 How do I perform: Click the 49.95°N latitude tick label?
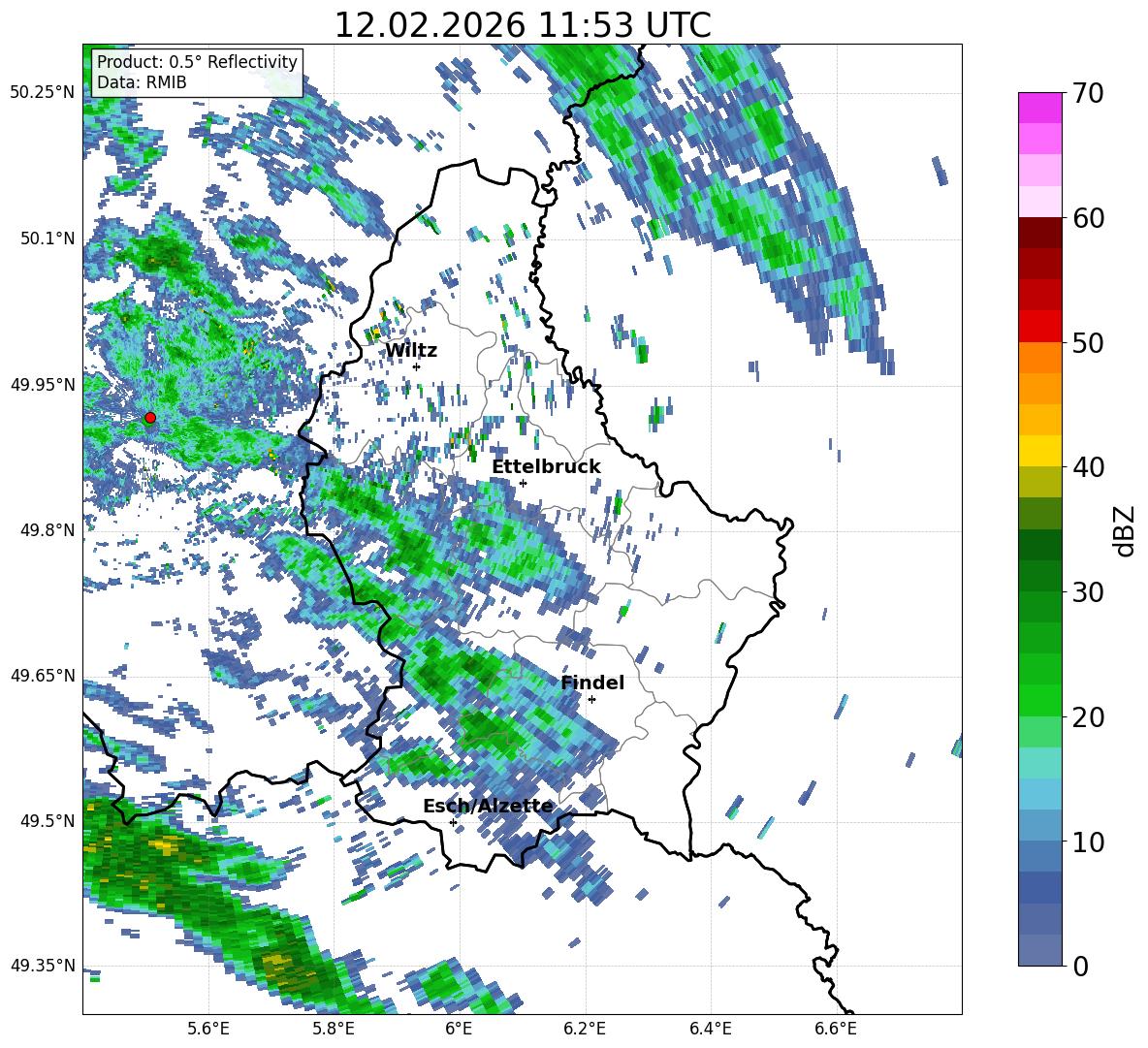[43, 384]
